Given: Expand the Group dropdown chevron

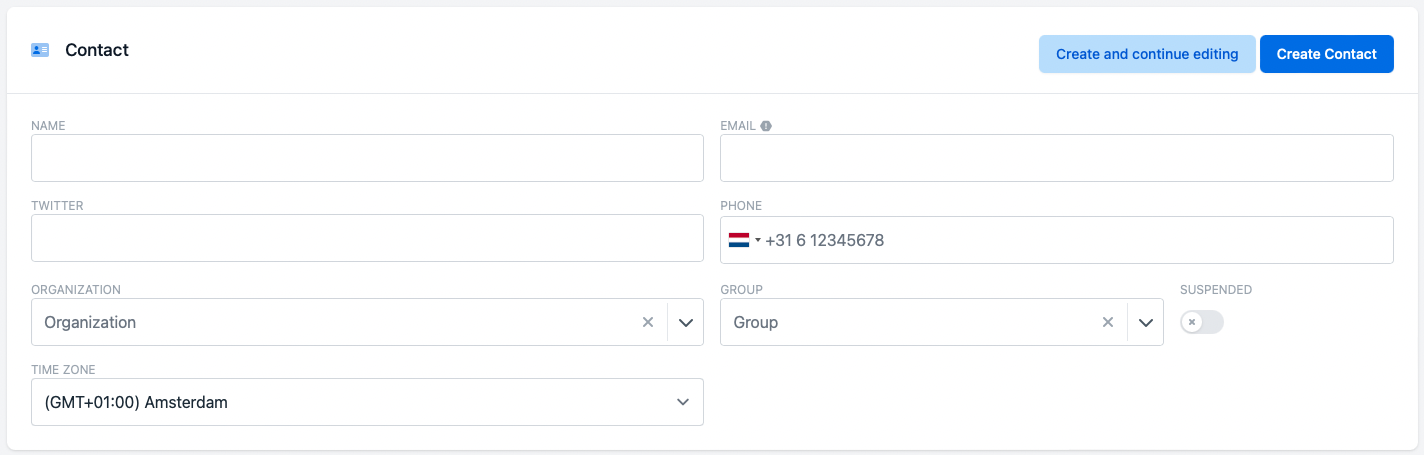Looking at the screenshot, I should [1146, 322].
